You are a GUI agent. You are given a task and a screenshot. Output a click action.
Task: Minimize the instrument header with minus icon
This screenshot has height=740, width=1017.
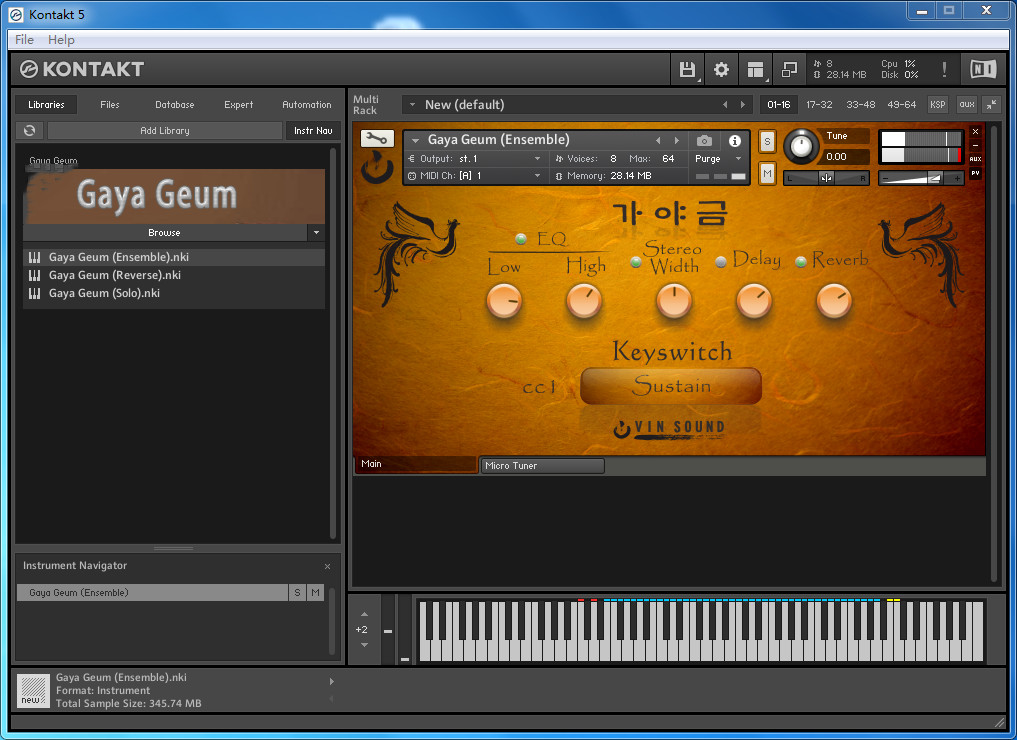coord(975,145)
